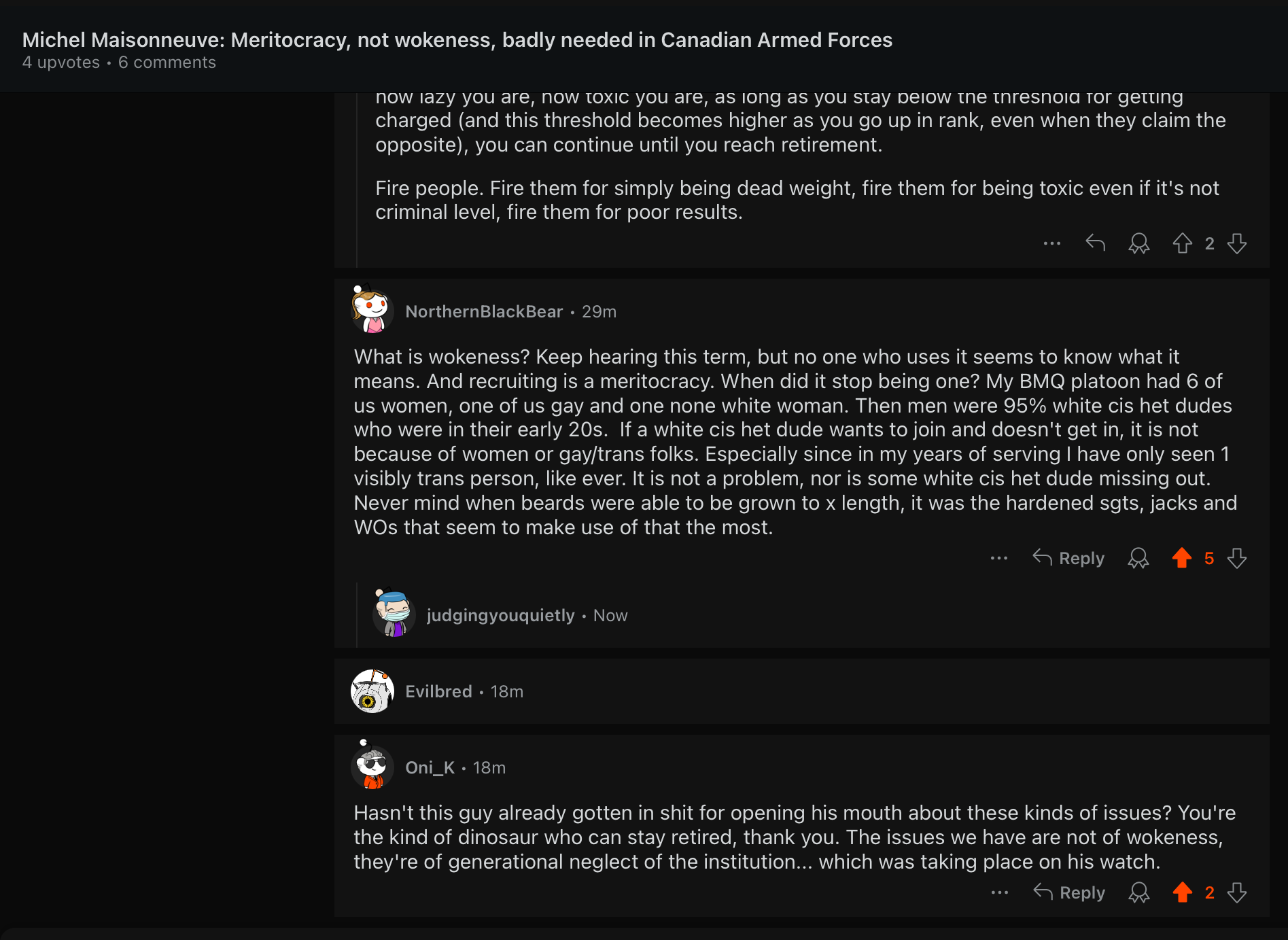Click reply arrow on 'Fire people' comment
This screenshot has width=1288, height=940.
(1095, 243)
